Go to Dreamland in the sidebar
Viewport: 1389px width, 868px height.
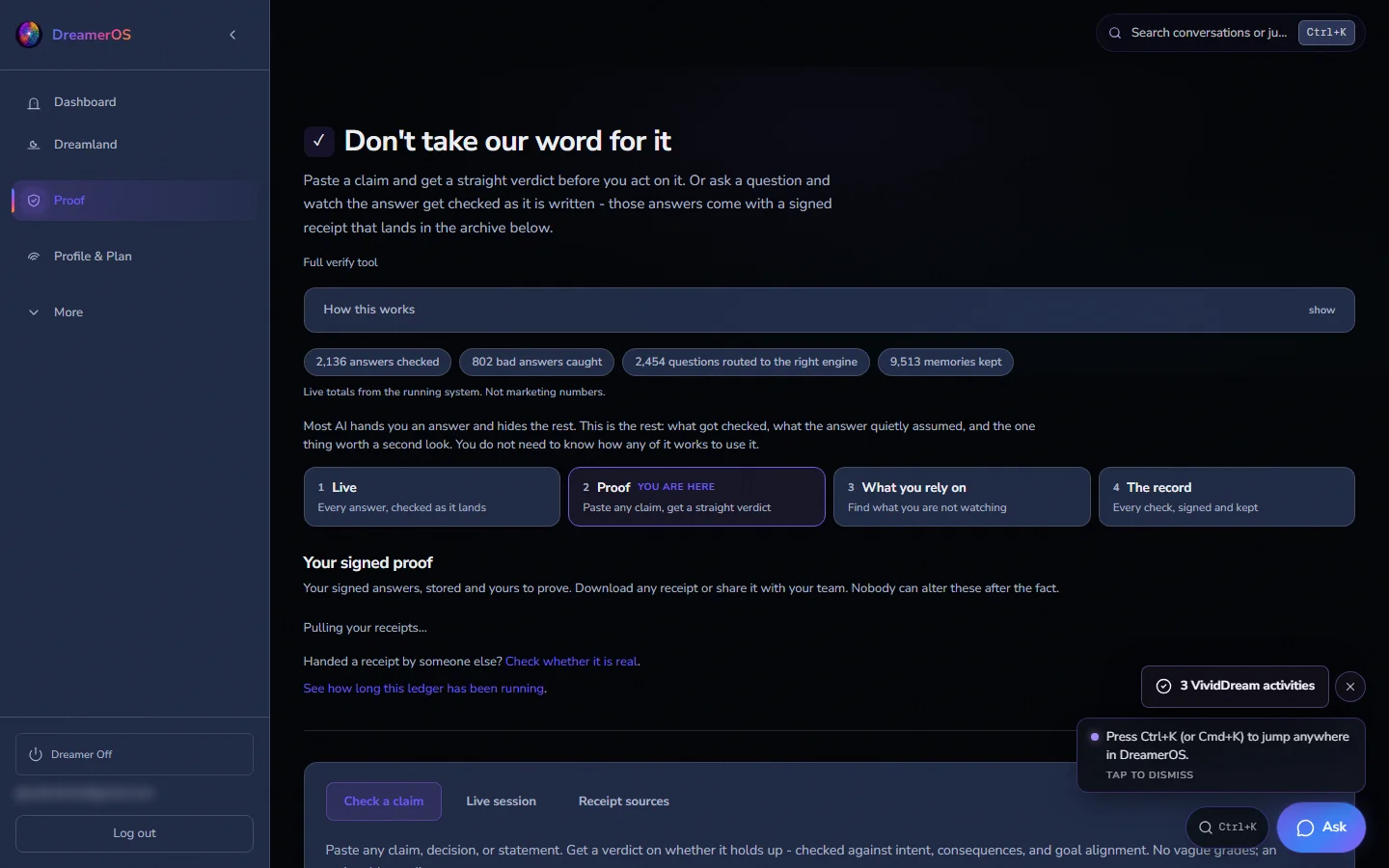coord(134,145)
